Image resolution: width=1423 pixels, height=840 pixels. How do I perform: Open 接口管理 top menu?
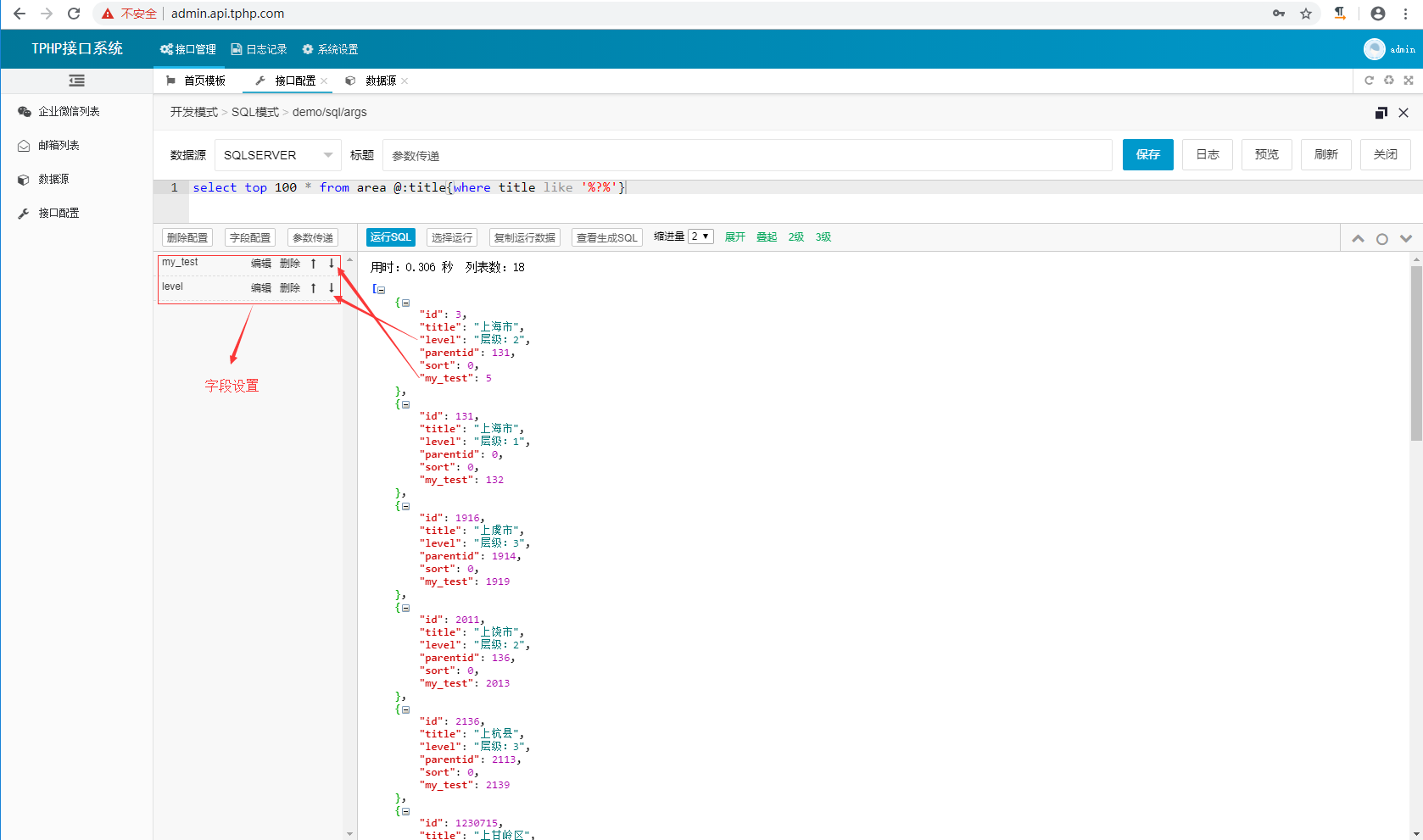(x=188, y=49)
